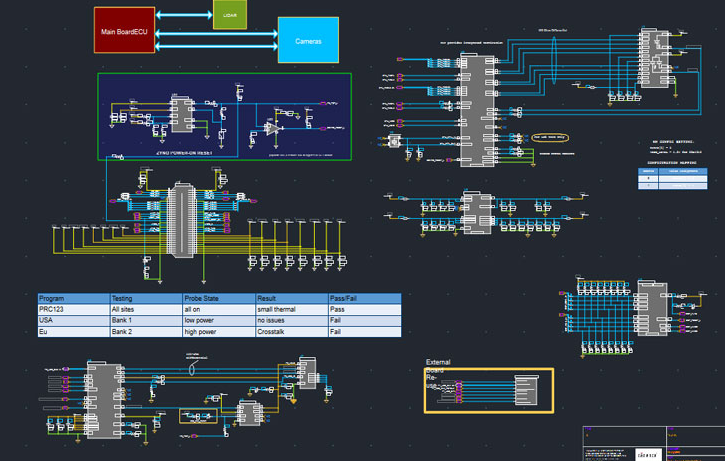
Task: Select the yellow oval note annotation
Action: point(550,135)
